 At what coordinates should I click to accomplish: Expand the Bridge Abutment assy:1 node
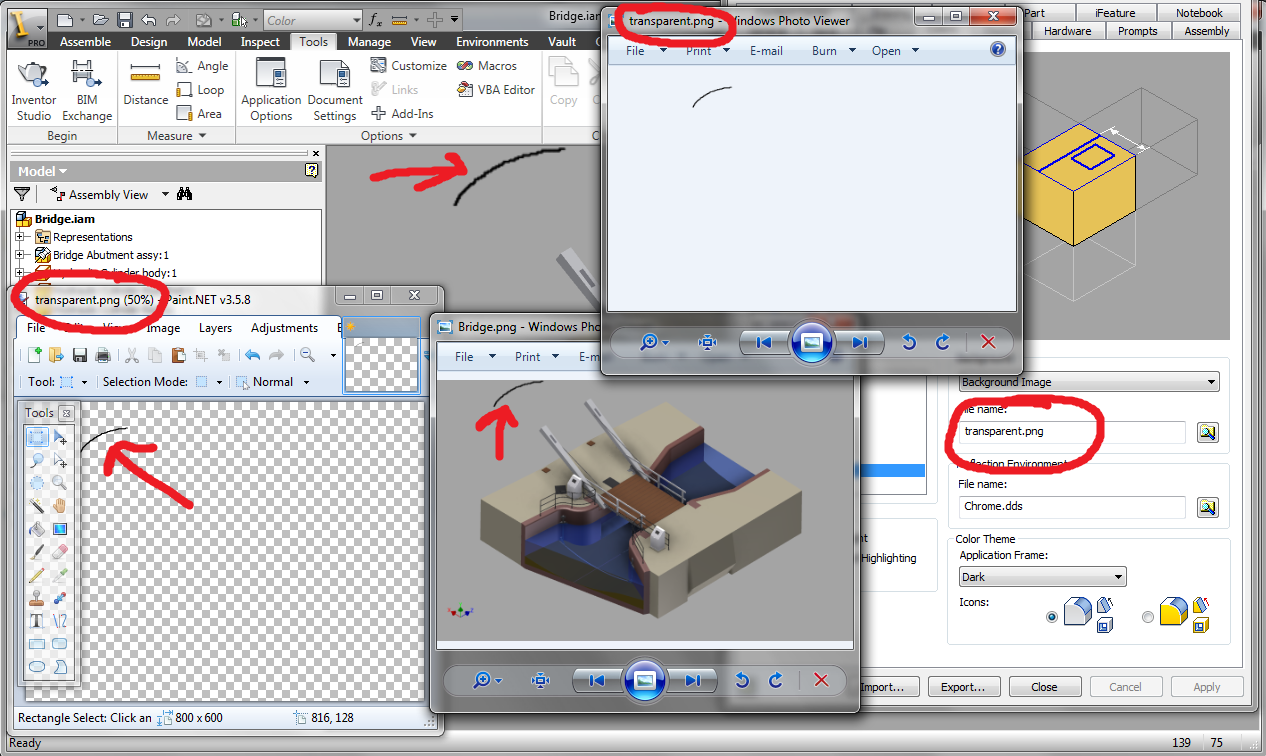(19, 255)
